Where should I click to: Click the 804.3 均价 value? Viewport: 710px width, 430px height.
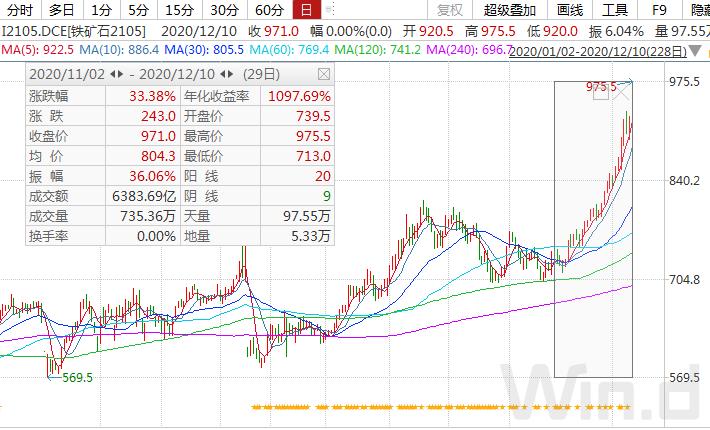pos(158,156)
